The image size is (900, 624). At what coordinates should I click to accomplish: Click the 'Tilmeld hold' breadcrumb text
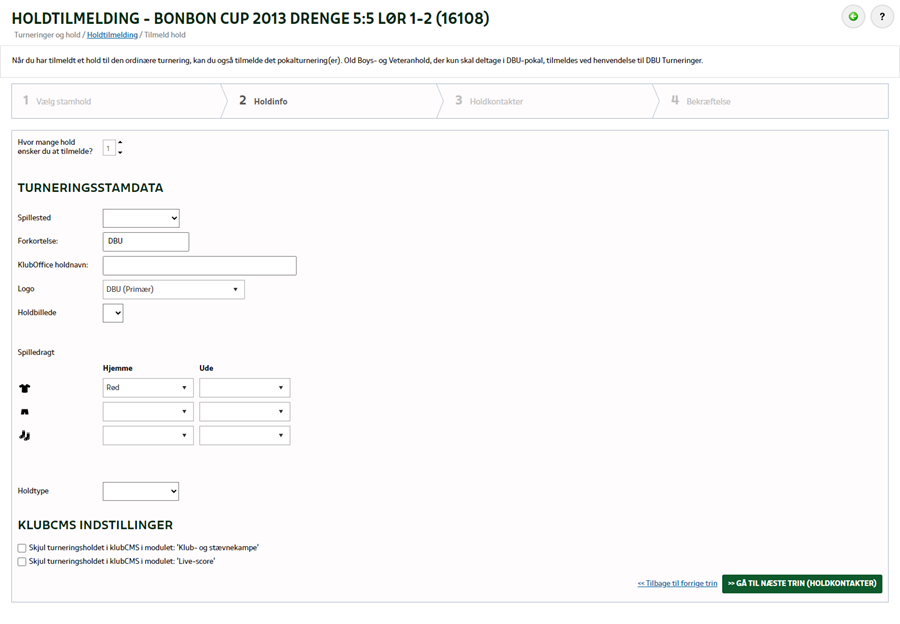pos(165,35)
